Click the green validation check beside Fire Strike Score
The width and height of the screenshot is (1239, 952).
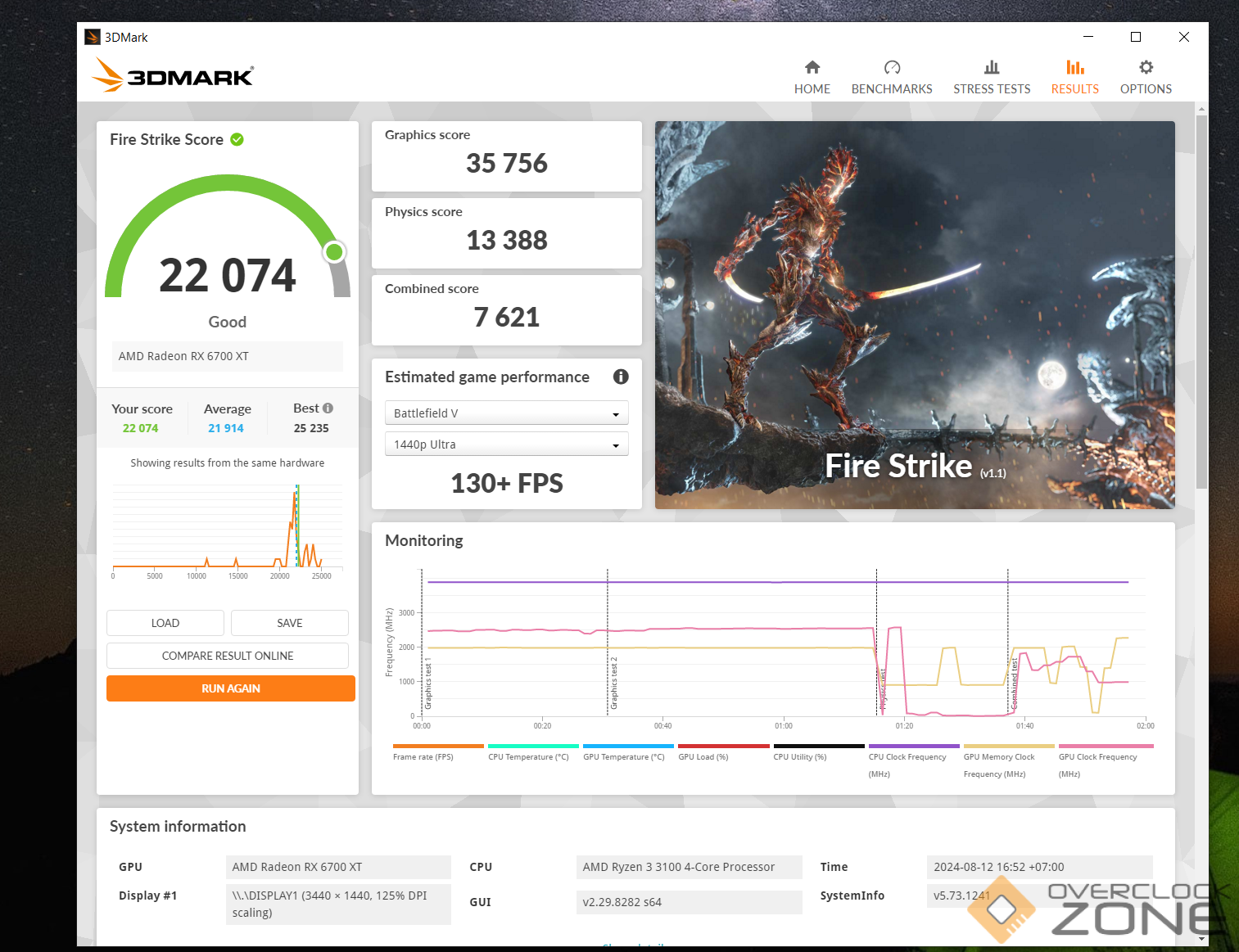[x=237, y=139]
